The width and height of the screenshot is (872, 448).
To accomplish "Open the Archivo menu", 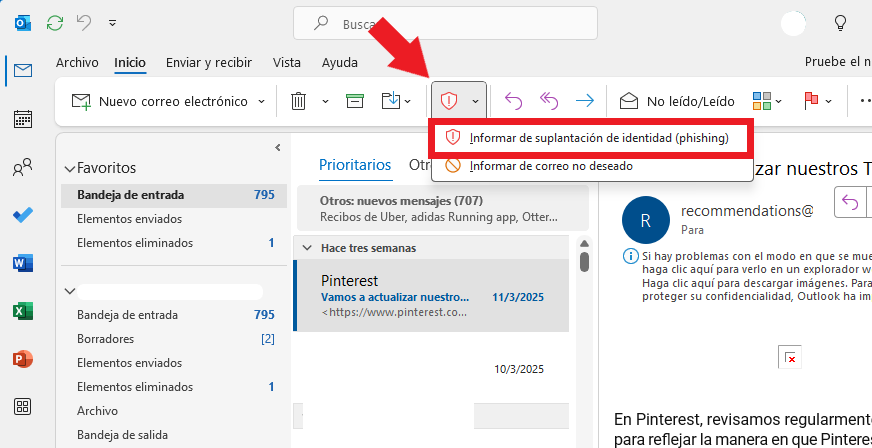I will [77, 63].
